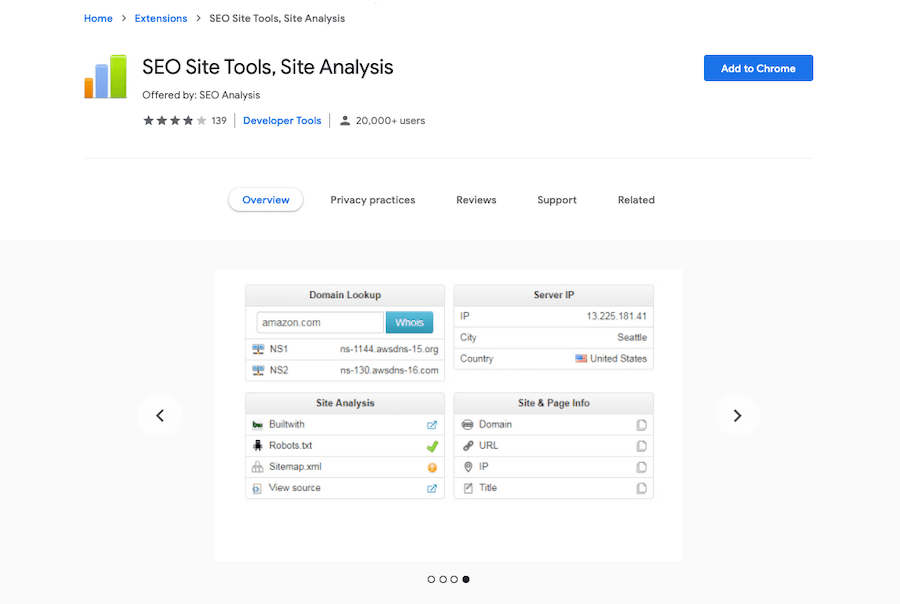Select the third carousel dot
900x604 pixels.
point(454,579)
